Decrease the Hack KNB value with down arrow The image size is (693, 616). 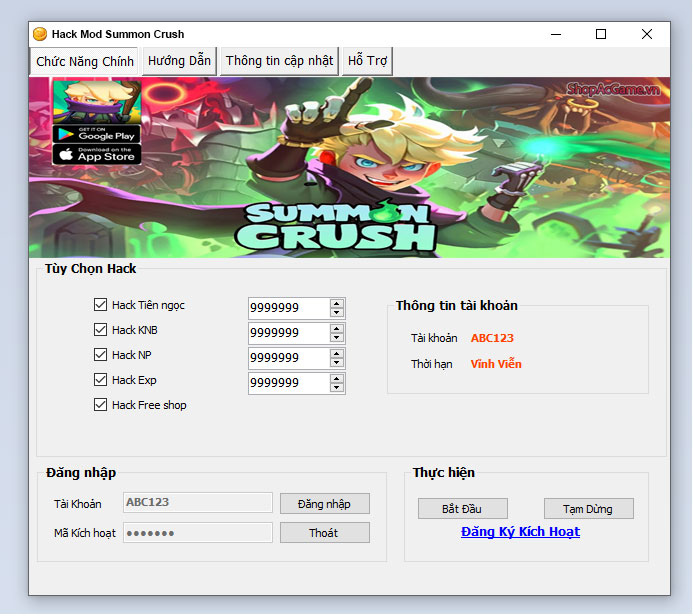click(337, 338)
